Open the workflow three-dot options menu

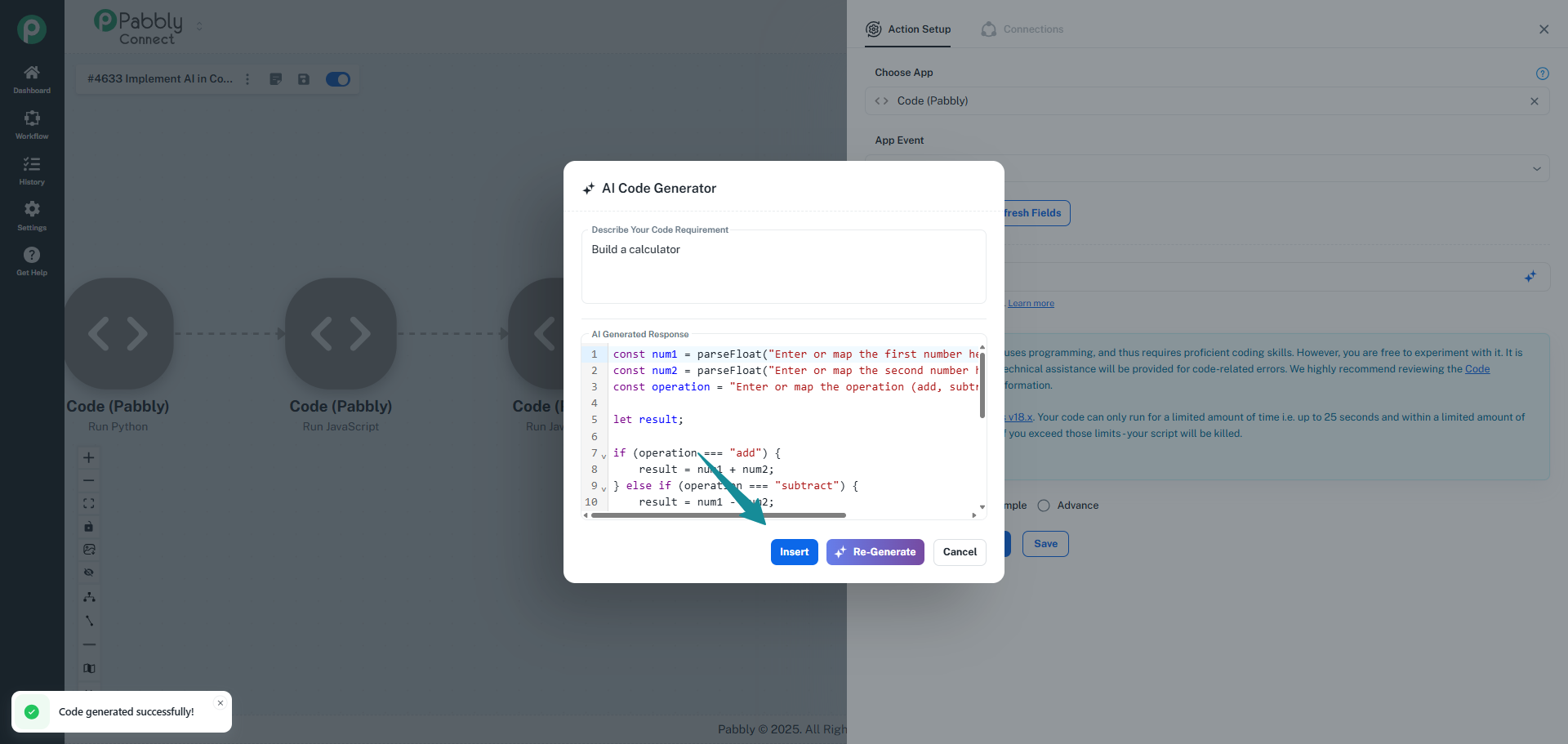247,79
